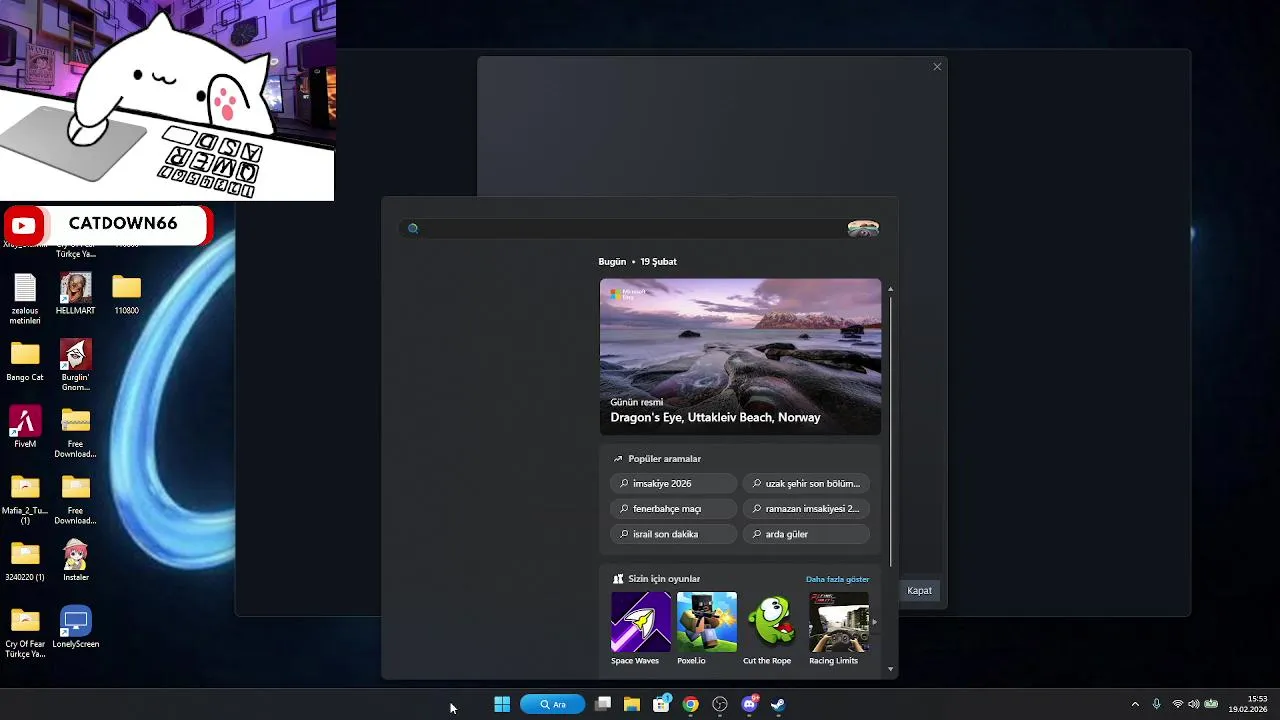Open Steam from the taskbar
Image resolution: width=1280 pixels, height=720 pixels.
point(778,704)
